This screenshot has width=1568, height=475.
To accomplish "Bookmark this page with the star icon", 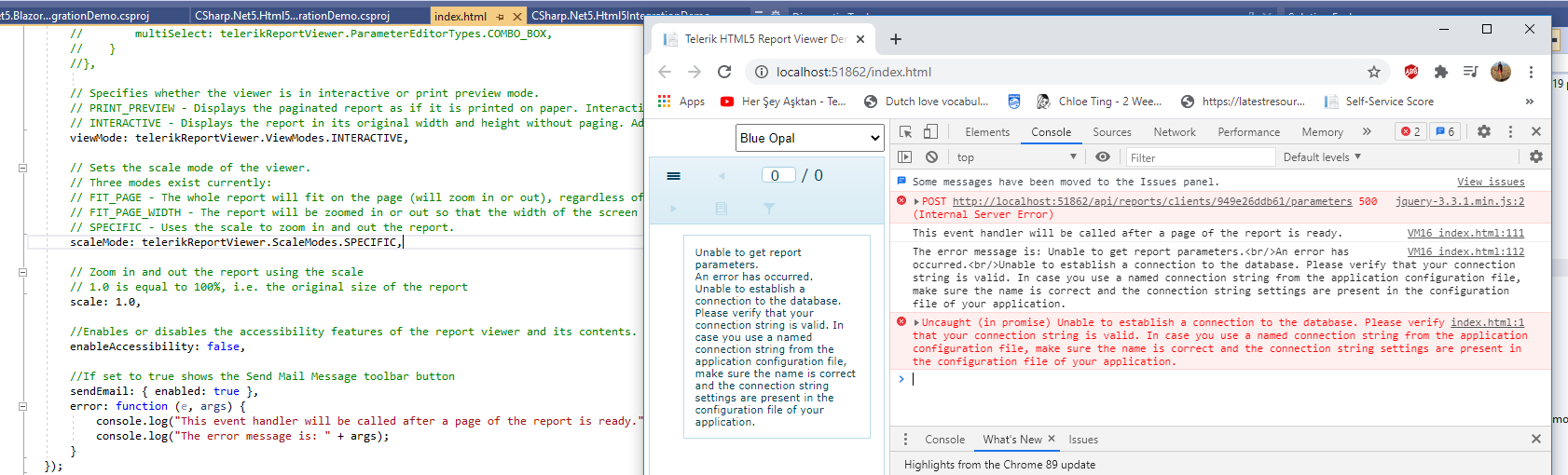I will coord(1373,72).
